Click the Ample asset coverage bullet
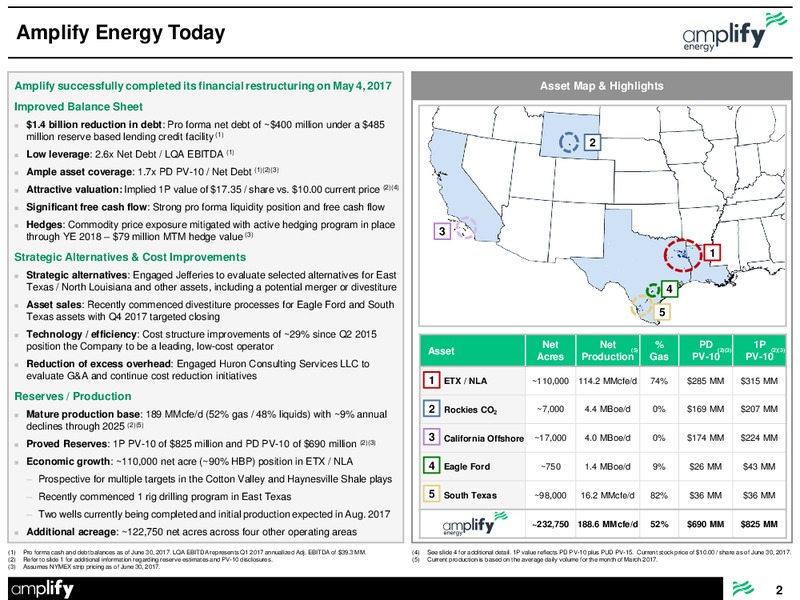800x600 pixels. [153, 172]
